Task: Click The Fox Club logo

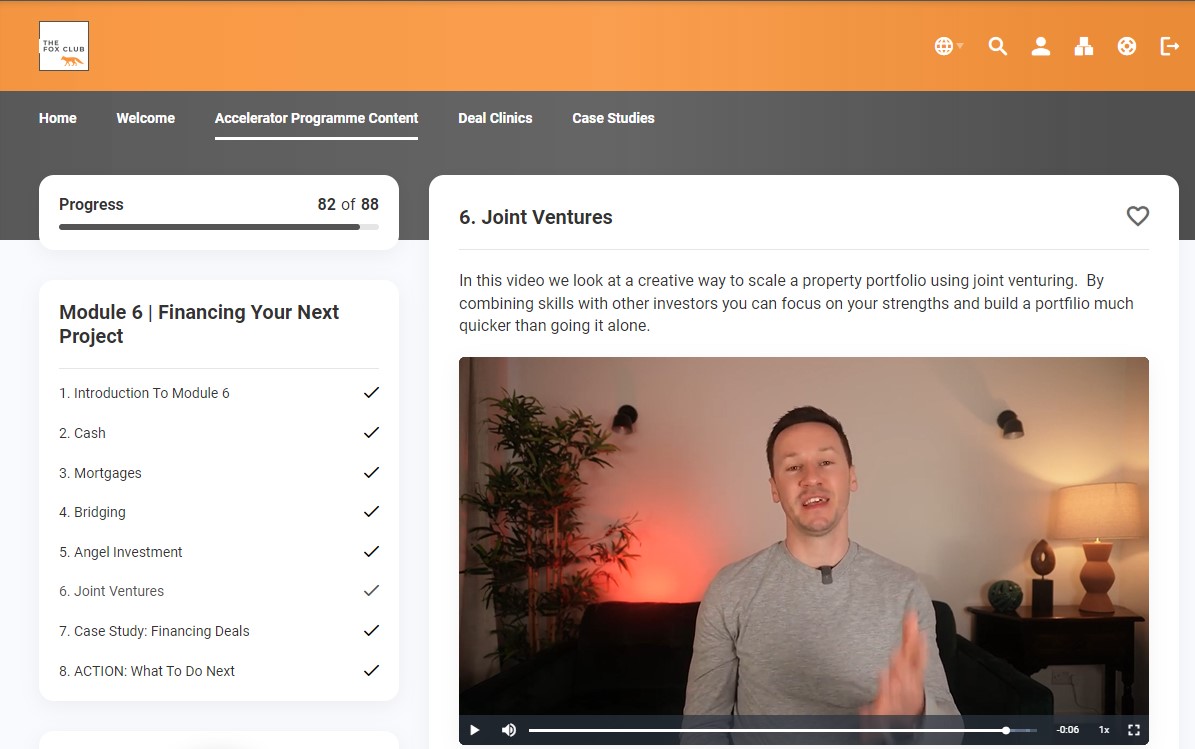Action: click(64, 46)
